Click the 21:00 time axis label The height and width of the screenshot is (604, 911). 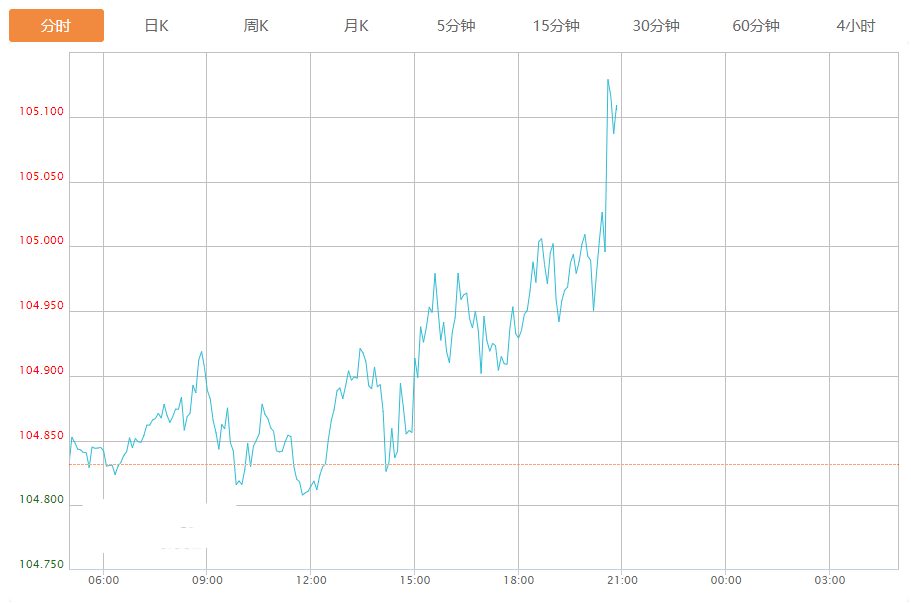point(622,581)
